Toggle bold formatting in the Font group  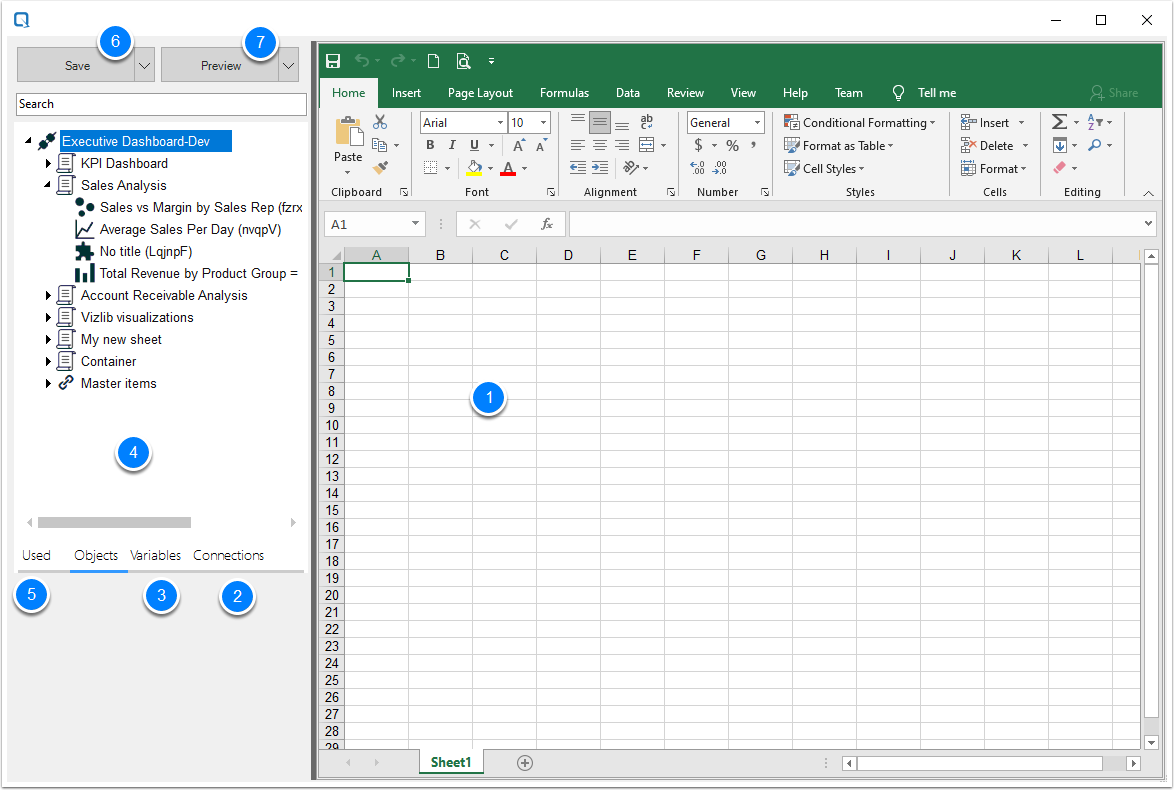pyautogui.click(x=429, y=144)
